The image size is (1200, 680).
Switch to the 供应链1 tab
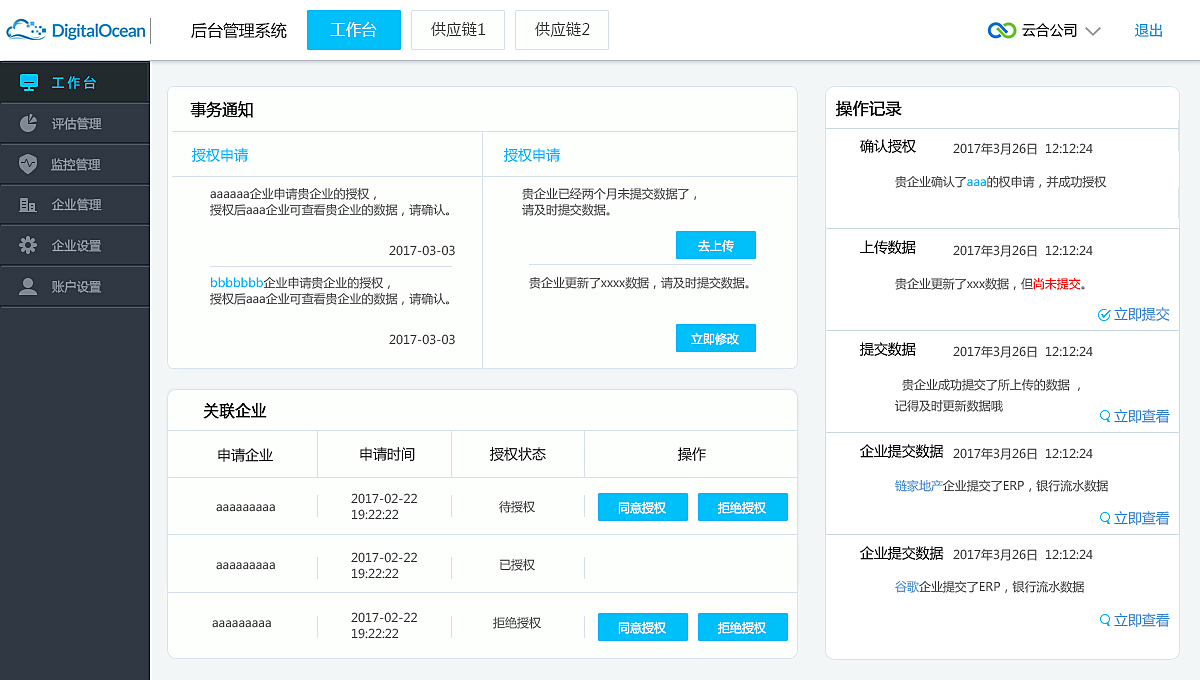[x=458, y=30]
